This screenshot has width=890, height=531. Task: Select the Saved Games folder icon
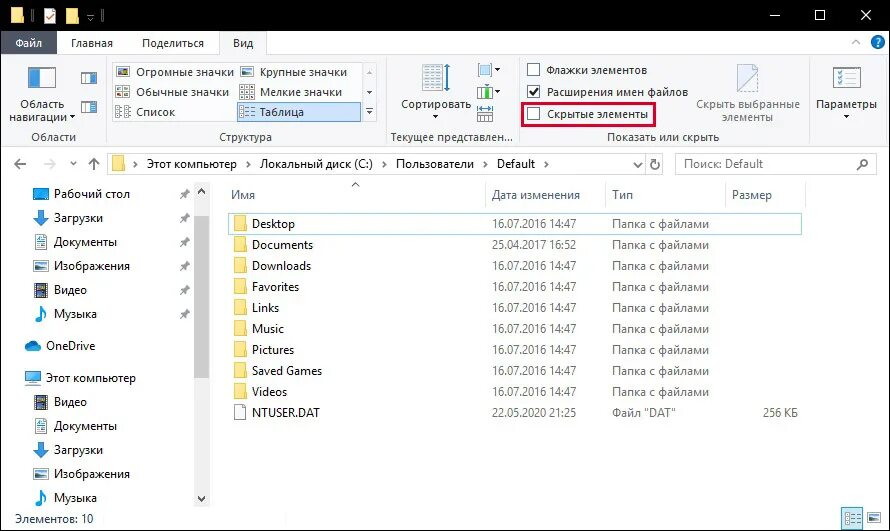pos(240,370)
